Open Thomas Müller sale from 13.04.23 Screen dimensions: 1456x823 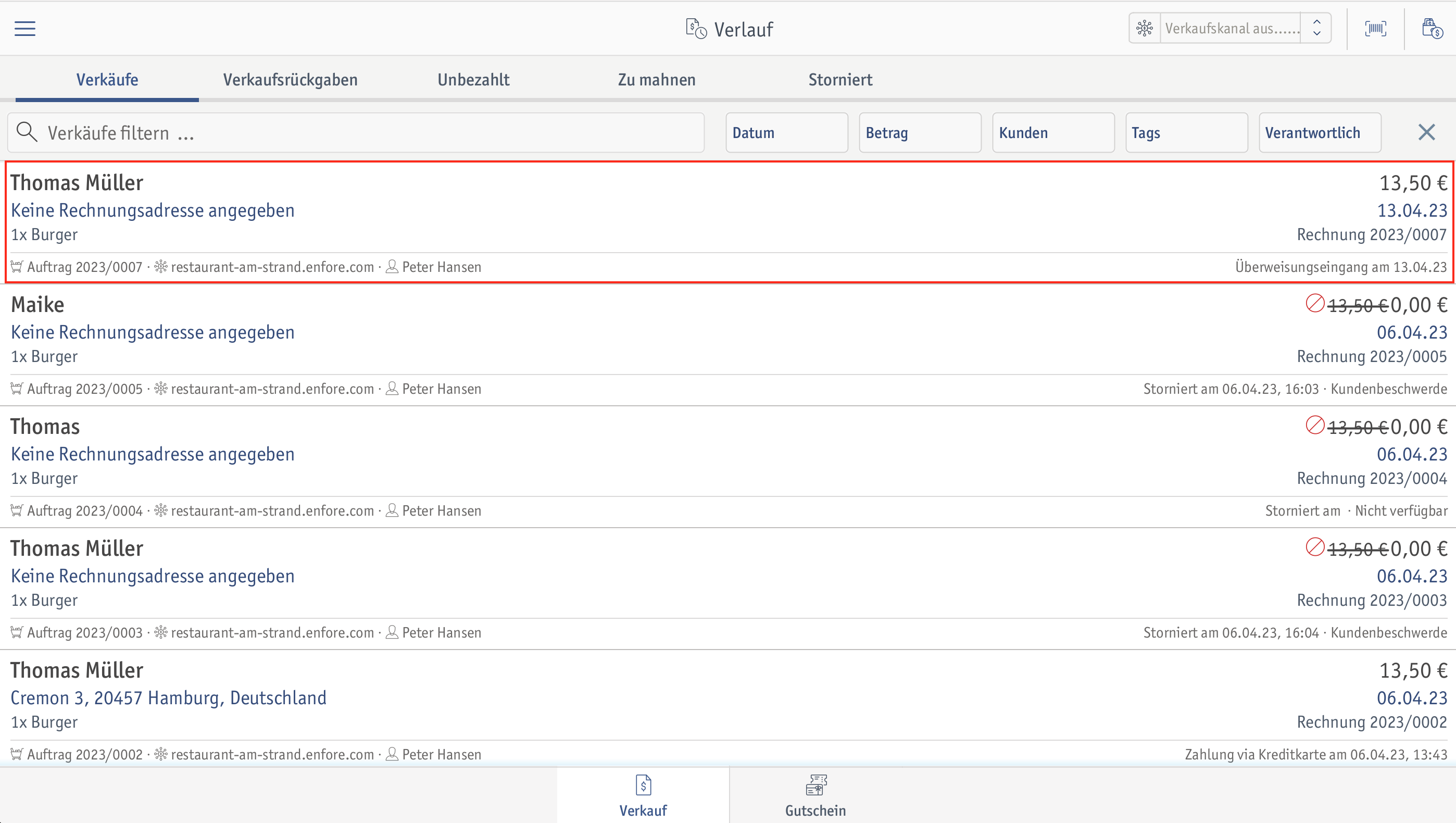pyautogui.click(x=728, y=222)
